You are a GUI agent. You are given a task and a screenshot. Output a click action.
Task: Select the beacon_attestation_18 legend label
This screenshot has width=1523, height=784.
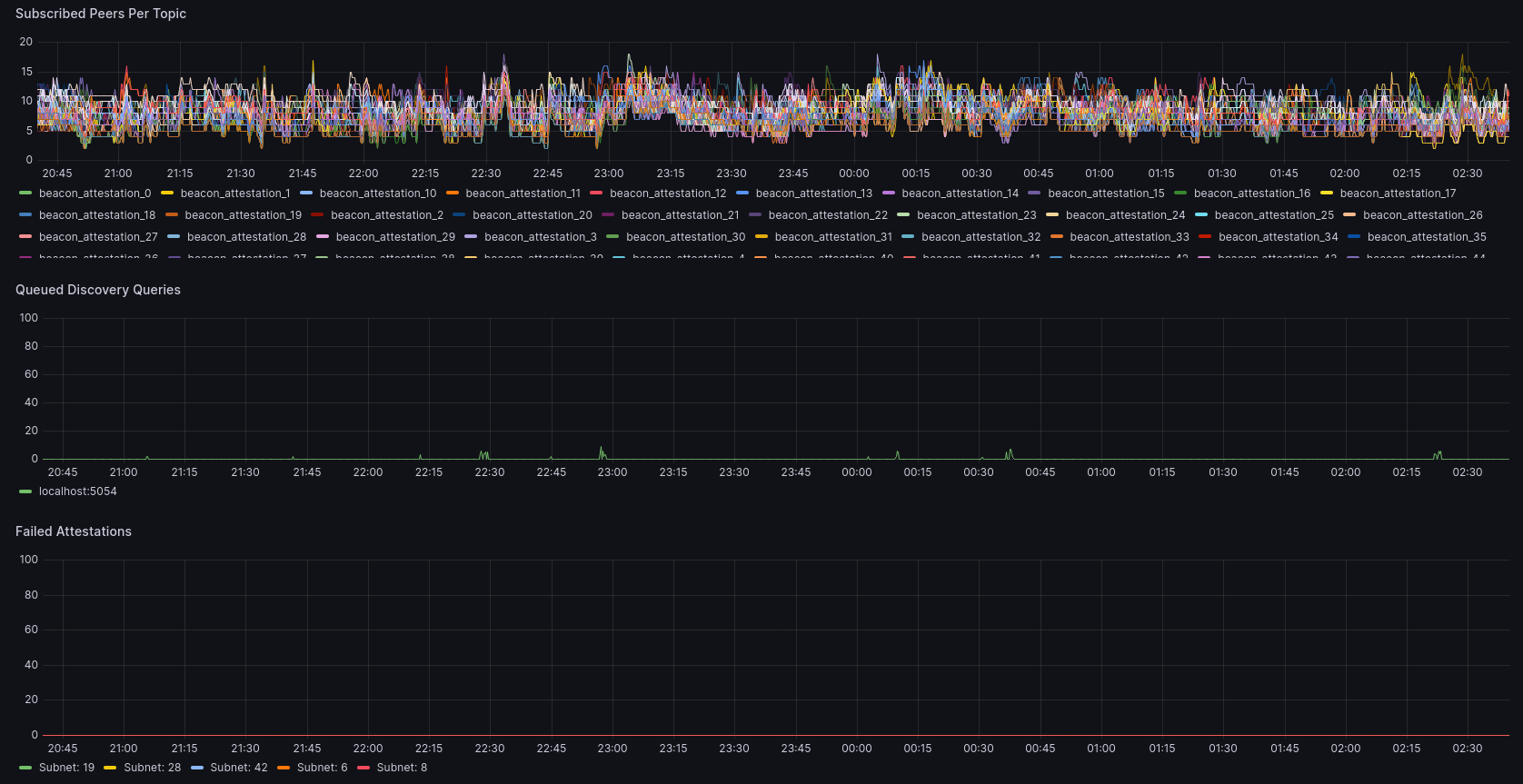pyautogui.click(x=97, y=215)
